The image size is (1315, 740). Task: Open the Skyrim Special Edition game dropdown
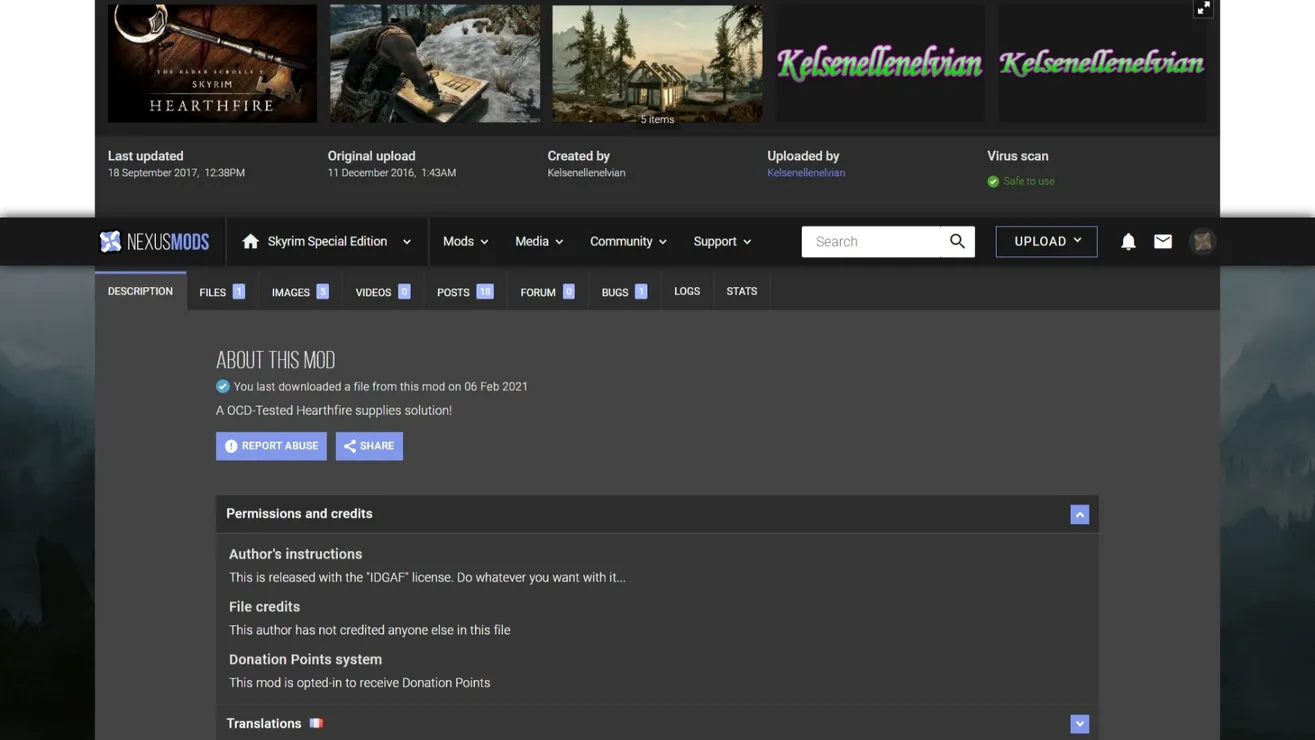[406, 242]
